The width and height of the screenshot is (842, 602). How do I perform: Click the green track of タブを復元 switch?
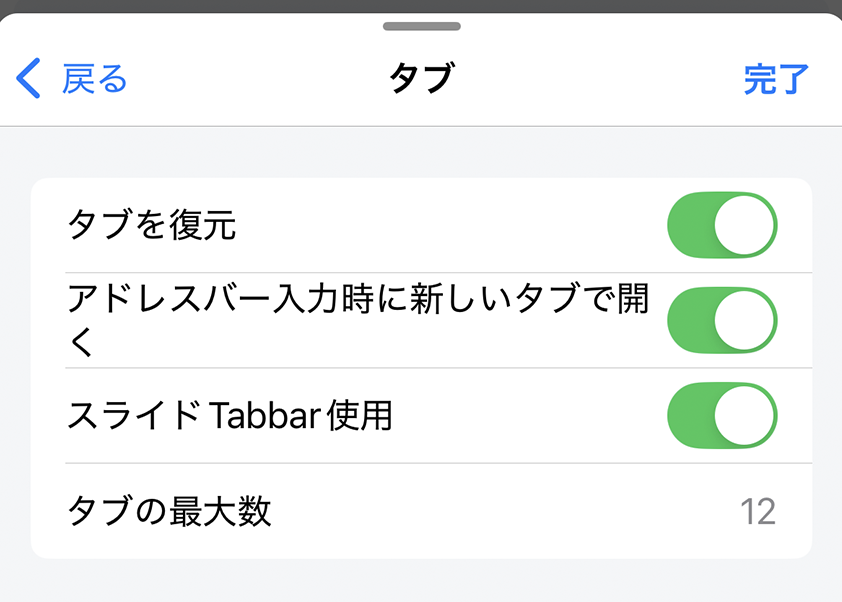[690, 225]
